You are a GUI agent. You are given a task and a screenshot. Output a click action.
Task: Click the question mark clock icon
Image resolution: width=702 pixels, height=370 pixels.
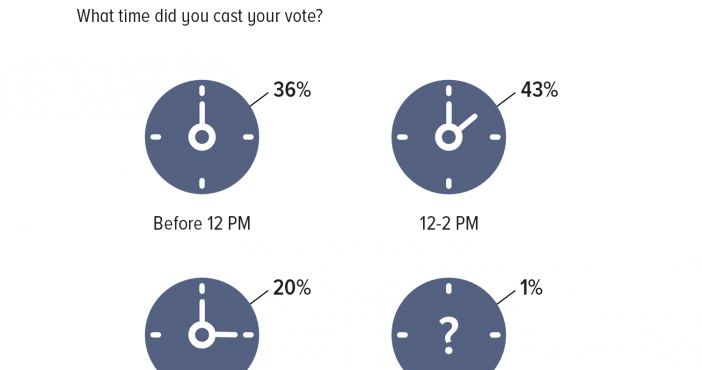[449, 324]
